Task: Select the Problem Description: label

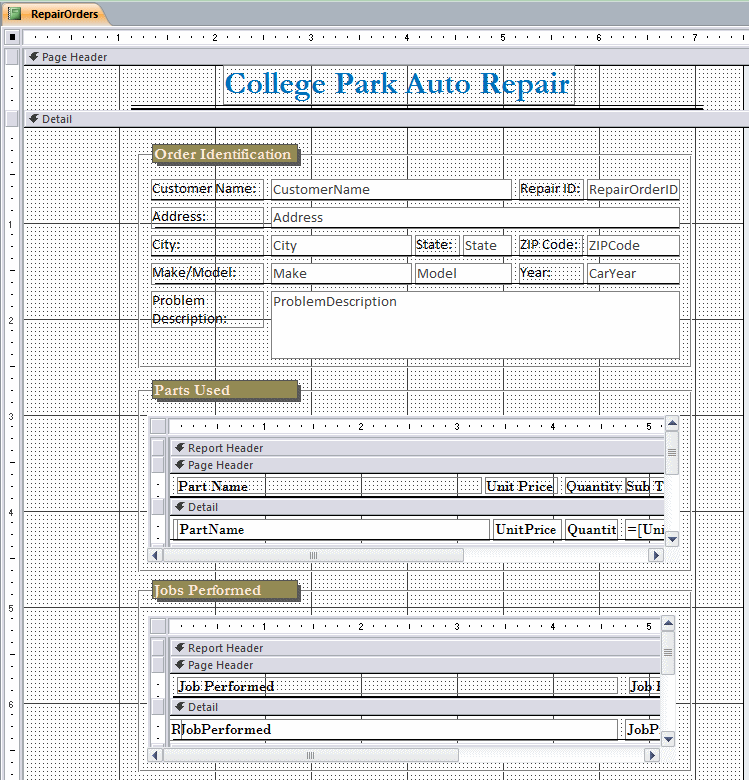Action: coord(207,309)
